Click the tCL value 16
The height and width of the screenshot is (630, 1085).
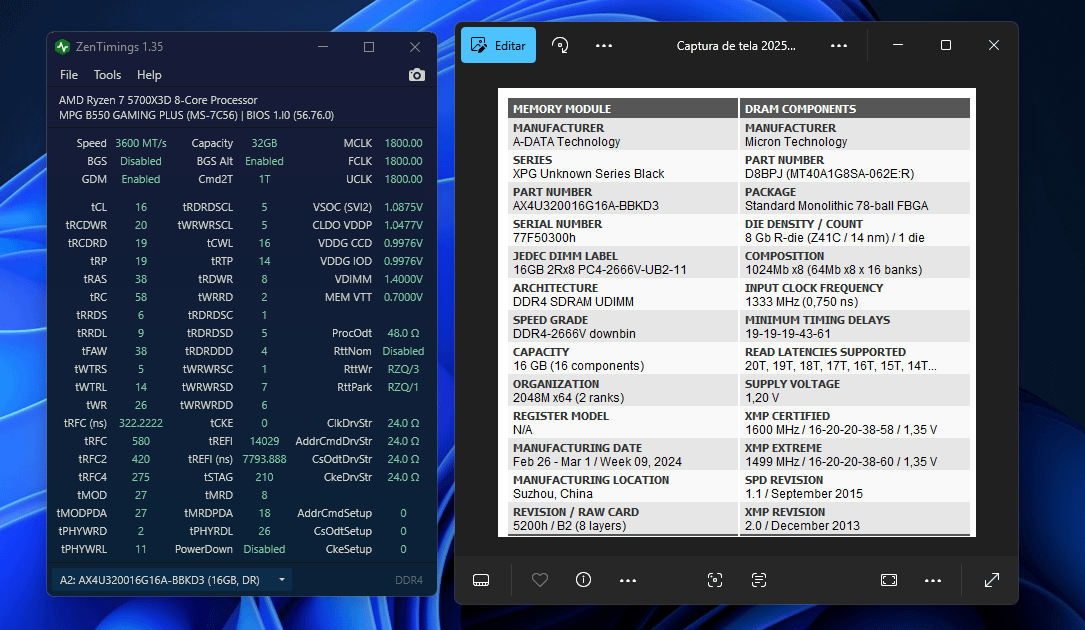pos(140,207)
